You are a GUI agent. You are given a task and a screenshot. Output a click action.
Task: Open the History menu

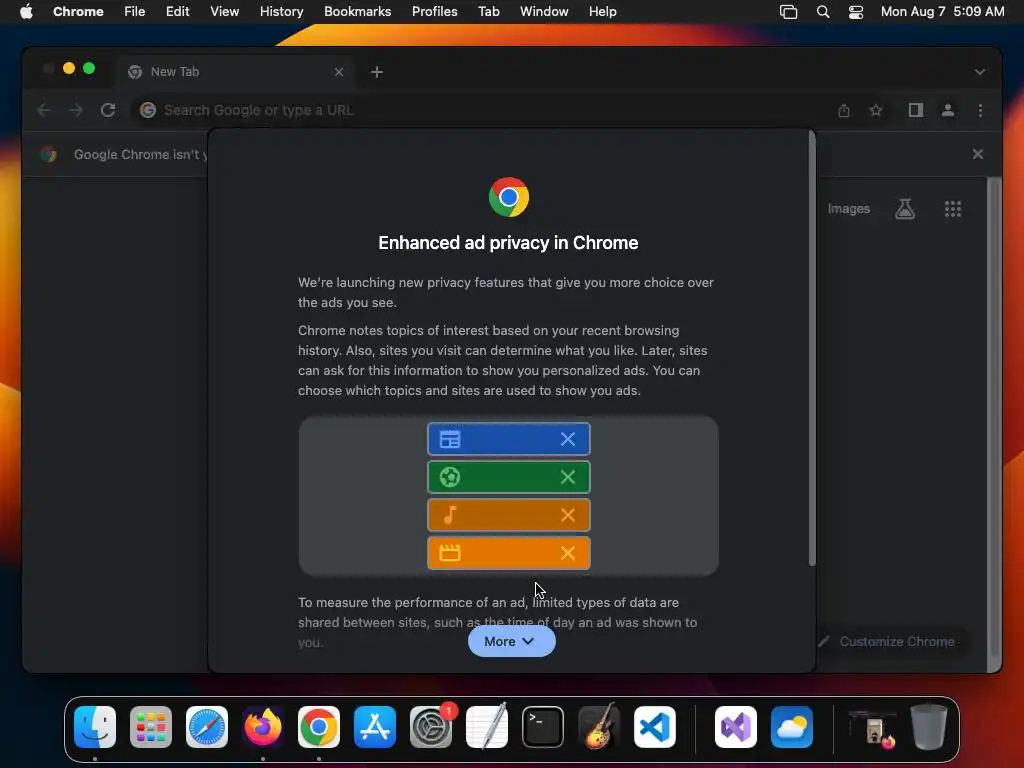[281, 12]
